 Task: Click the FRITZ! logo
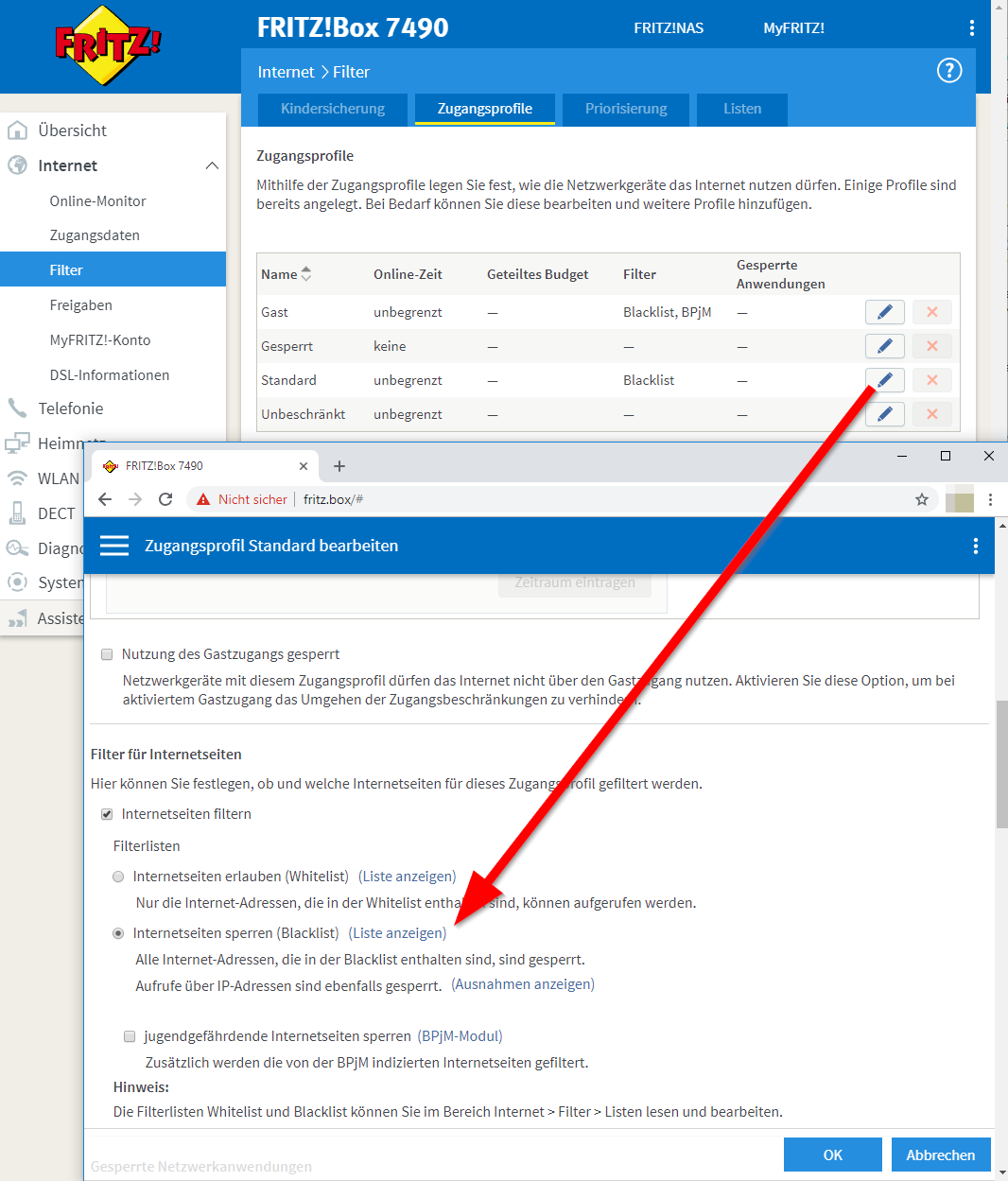108,44
